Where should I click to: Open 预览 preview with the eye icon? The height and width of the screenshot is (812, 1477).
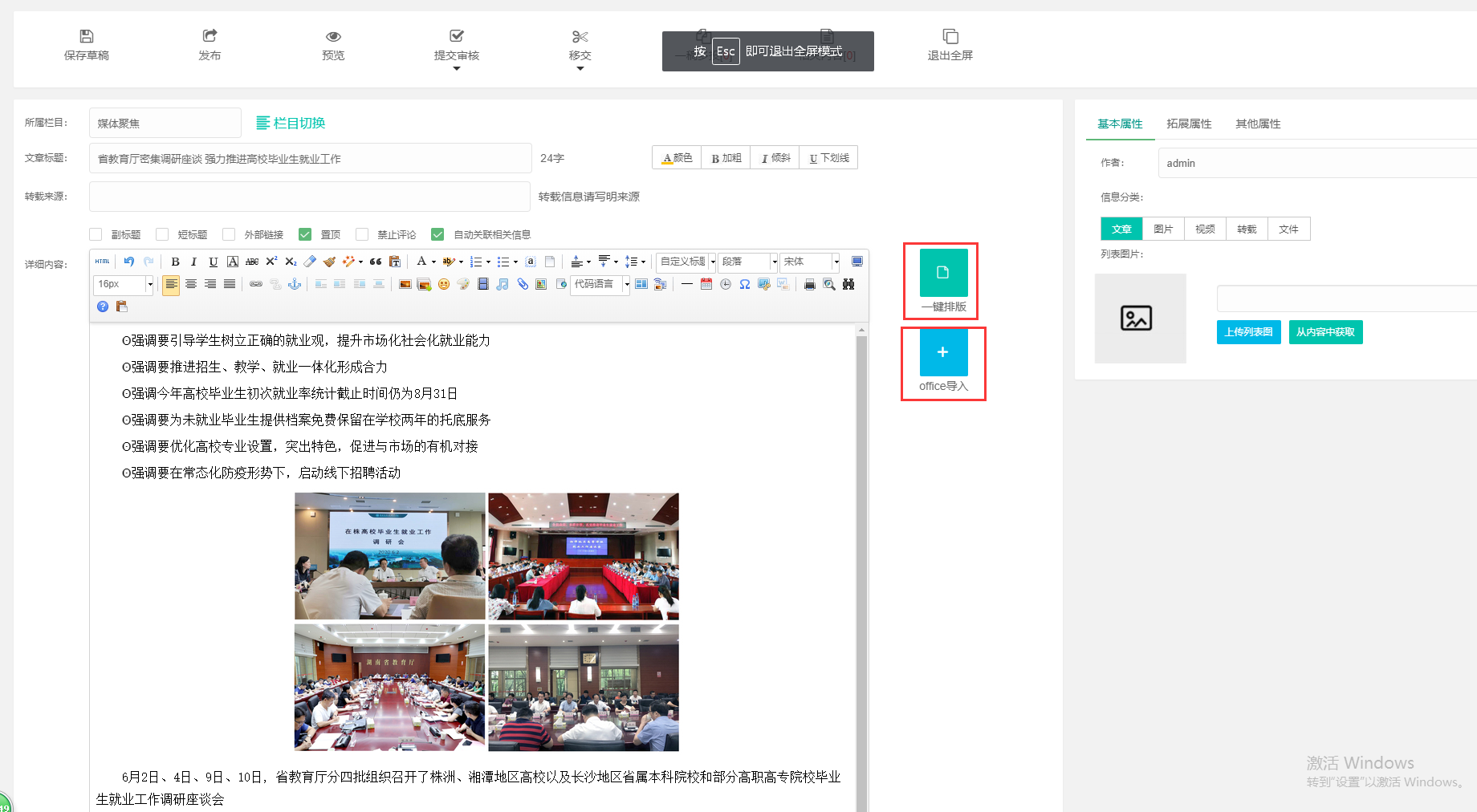(333, 37)
